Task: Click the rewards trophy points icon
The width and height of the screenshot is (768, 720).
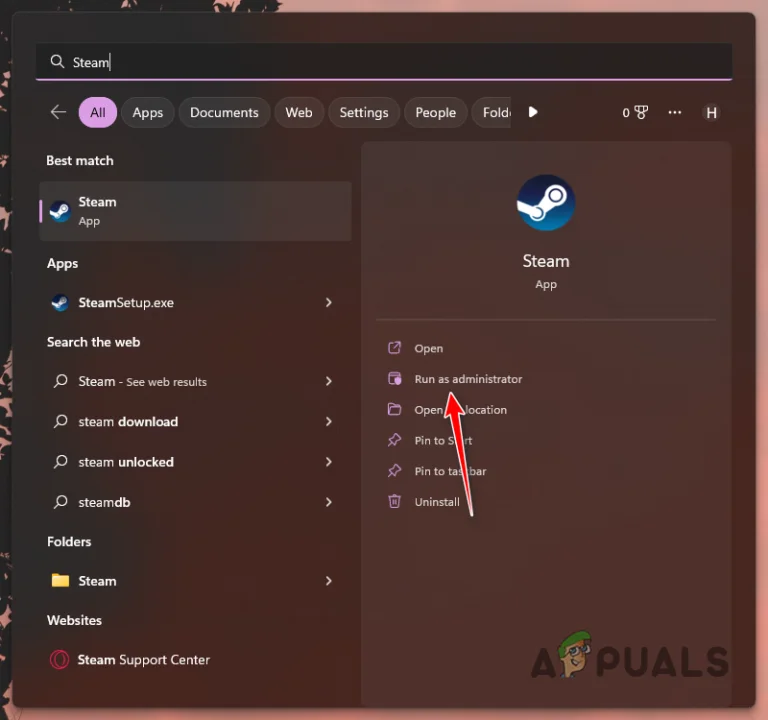Action: click(641, 113)
